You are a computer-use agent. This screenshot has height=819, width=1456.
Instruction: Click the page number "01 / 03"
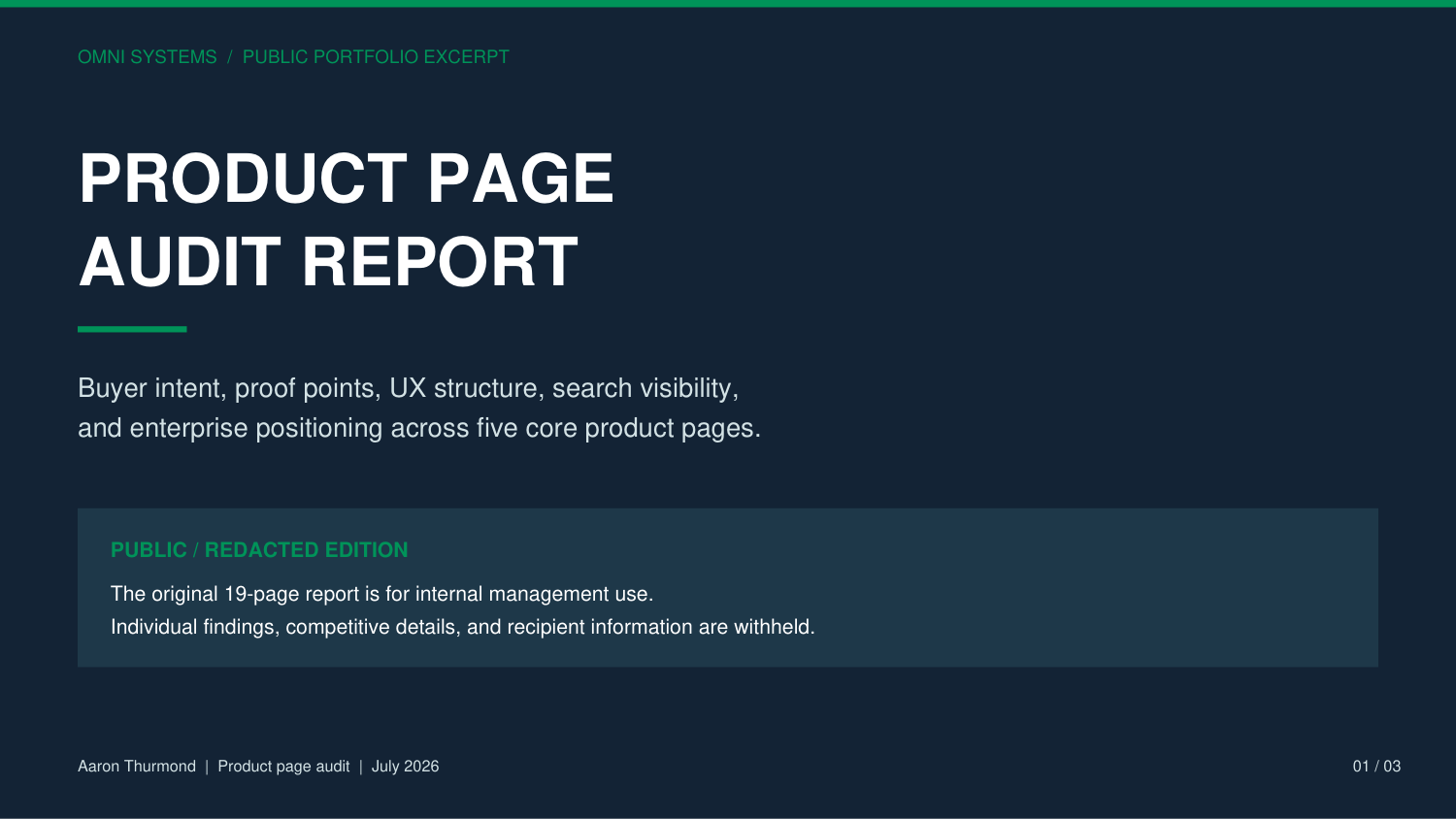pos(1376,767)
